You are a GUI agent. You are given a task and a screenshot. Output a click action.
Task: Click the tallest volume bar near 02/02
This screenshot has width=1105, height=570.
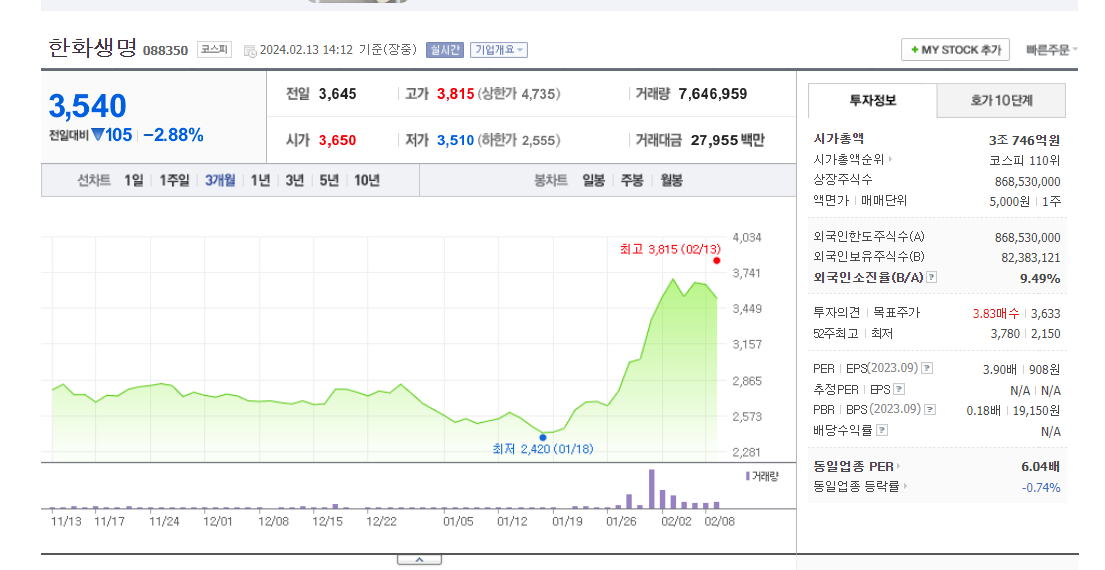[652, 489]
